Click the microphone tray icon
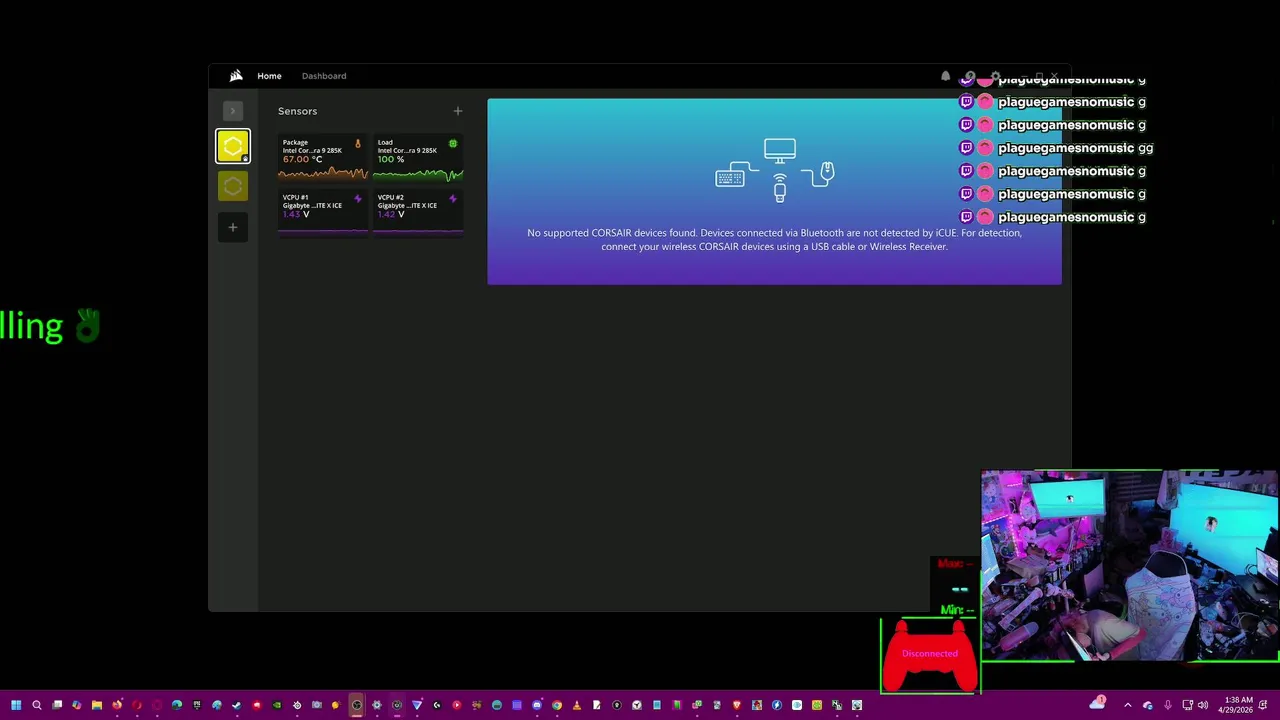Screen dimensions: 1280x720 point(1167,705)
